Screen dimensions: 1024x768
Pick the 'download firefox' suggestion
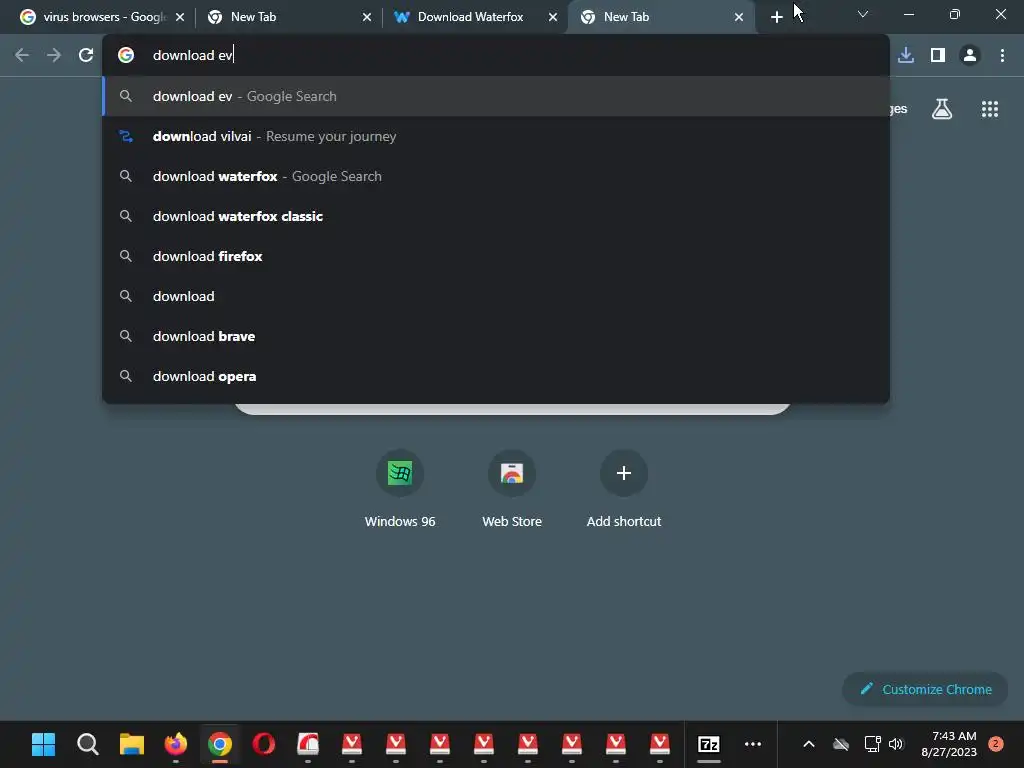[x=496, y=256]
